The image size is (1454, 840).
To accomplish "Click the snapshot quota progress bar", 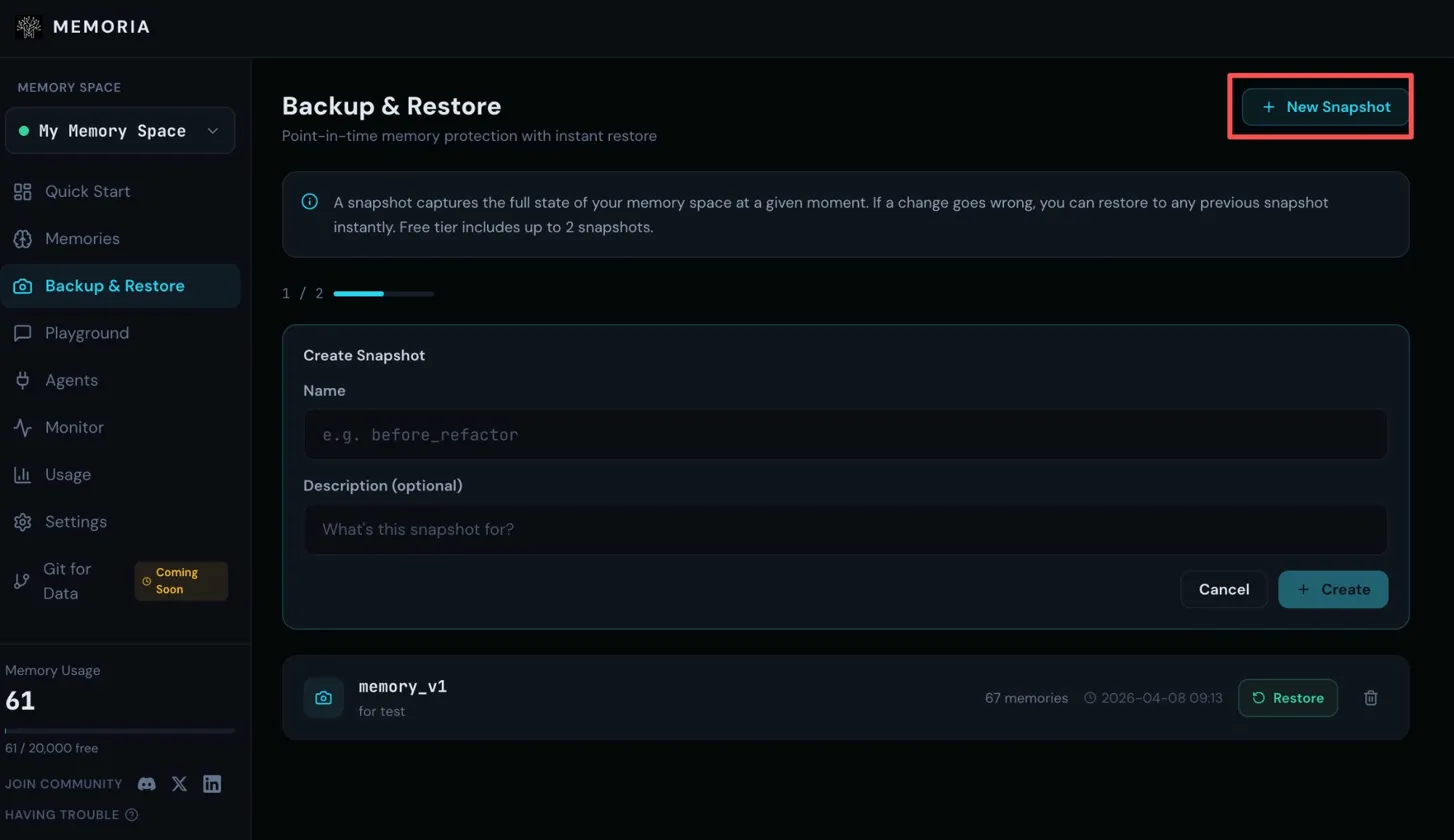I will tap(383, 294).
